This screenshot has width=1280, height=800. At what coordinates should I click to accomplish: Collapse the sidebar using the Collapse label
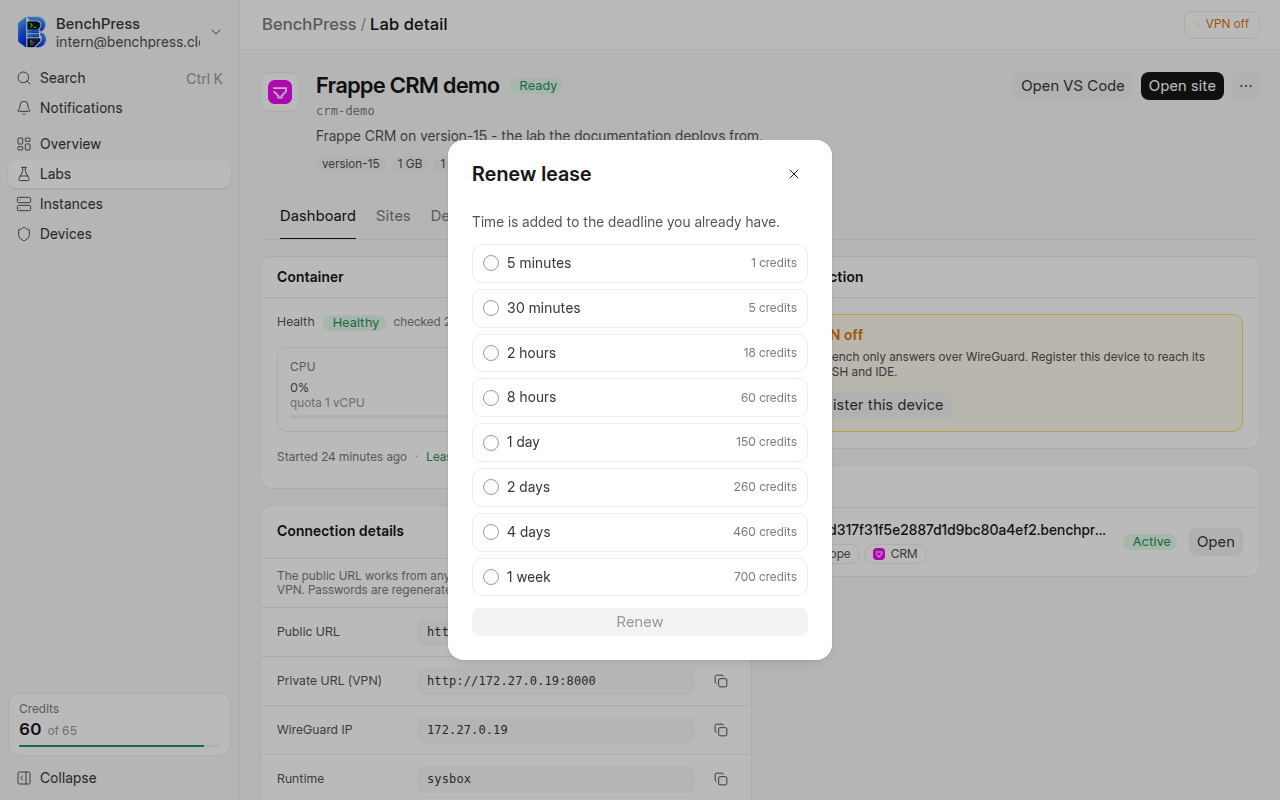click(68, 778)
